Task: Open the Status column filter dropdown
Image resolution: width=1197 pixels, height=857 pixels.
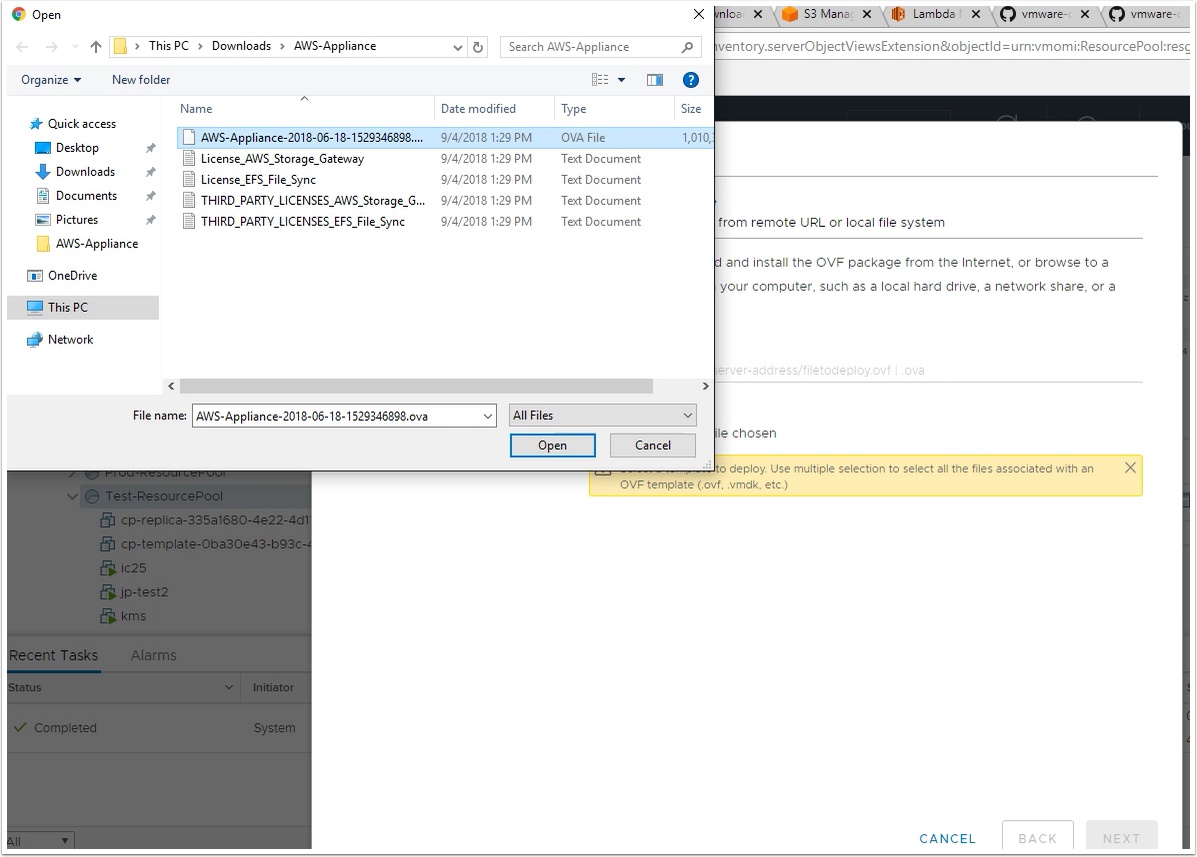Action: coord(228,688)
